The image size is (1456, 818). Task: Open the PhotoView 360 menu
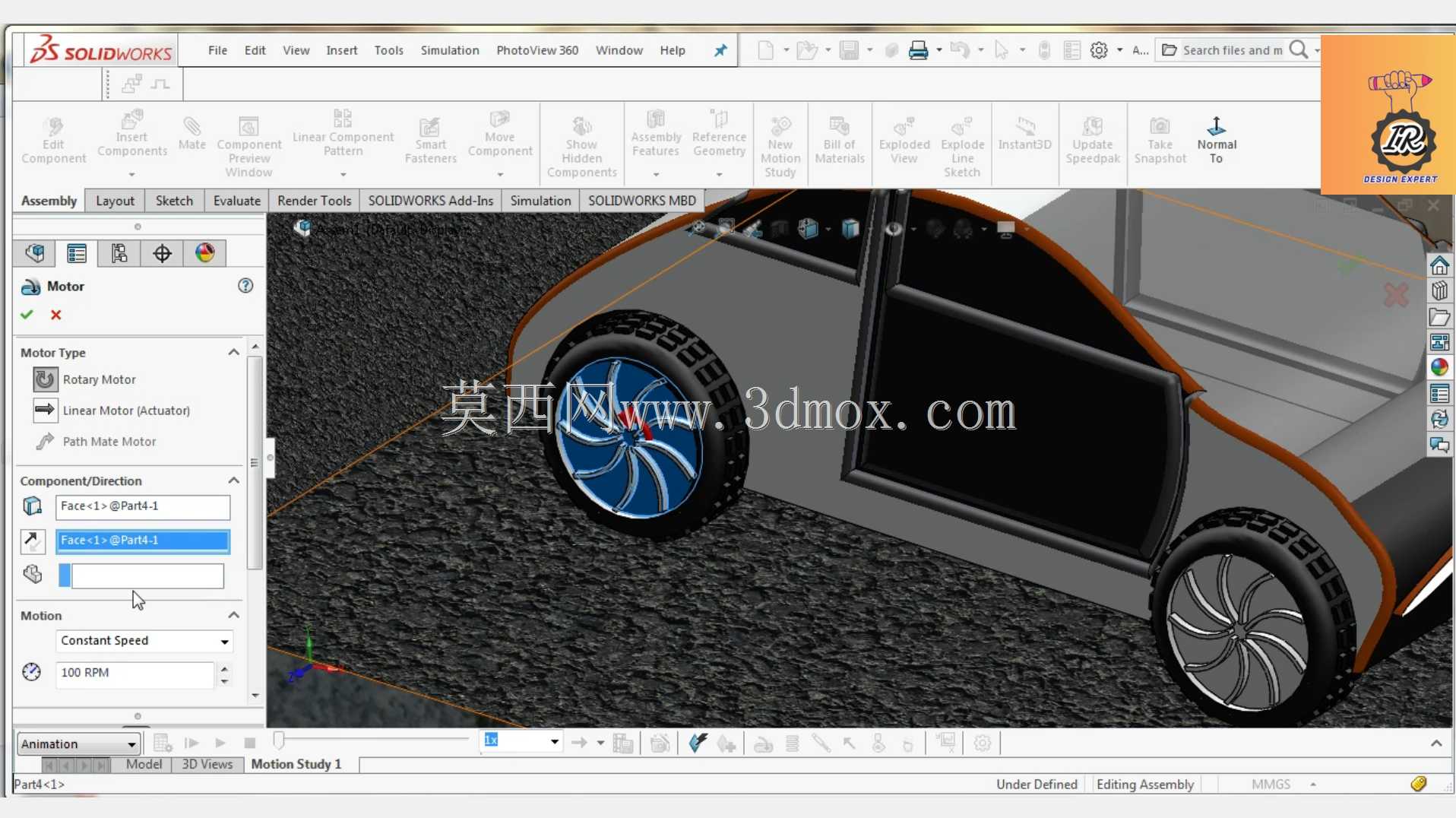537,50
